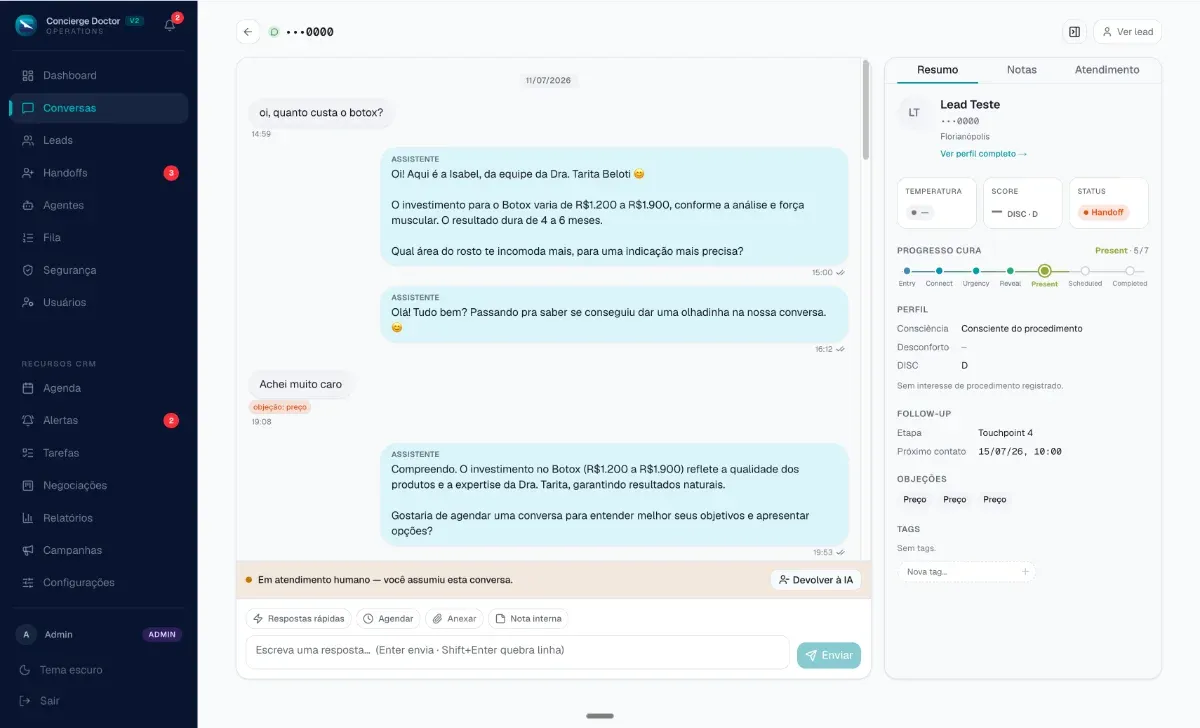Add a Nota interna

coord(528,619)
